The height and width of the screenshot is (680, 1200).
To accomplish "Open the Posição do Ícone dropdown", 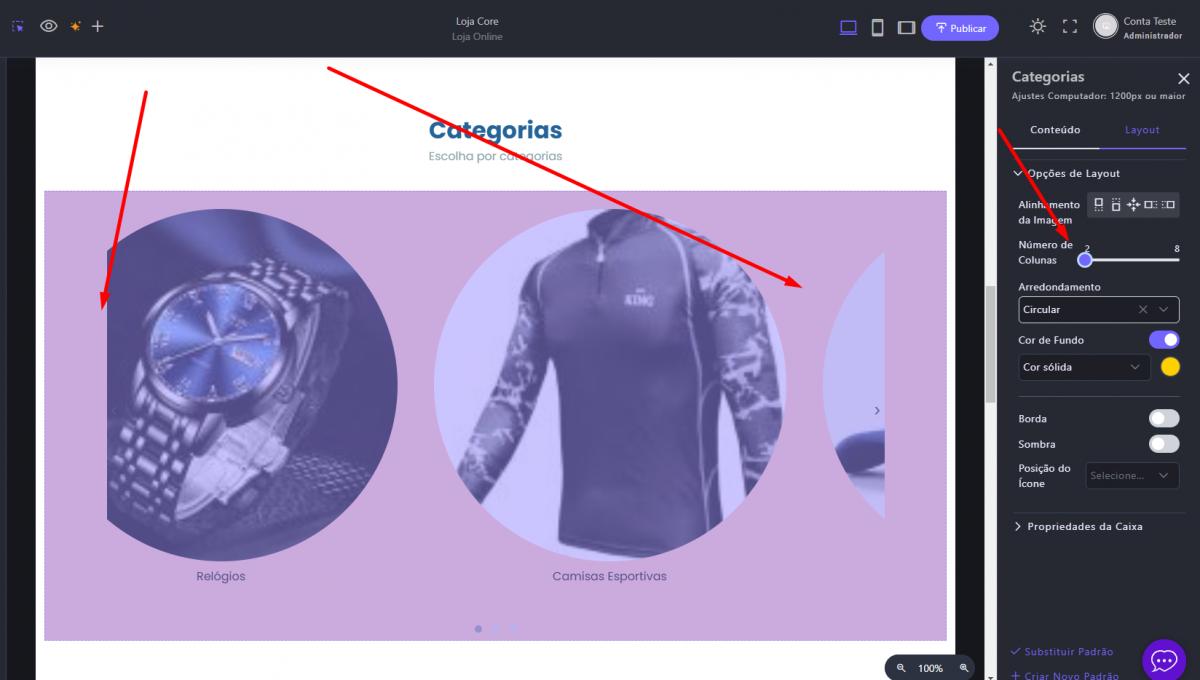I will [x=1132, y=476].
